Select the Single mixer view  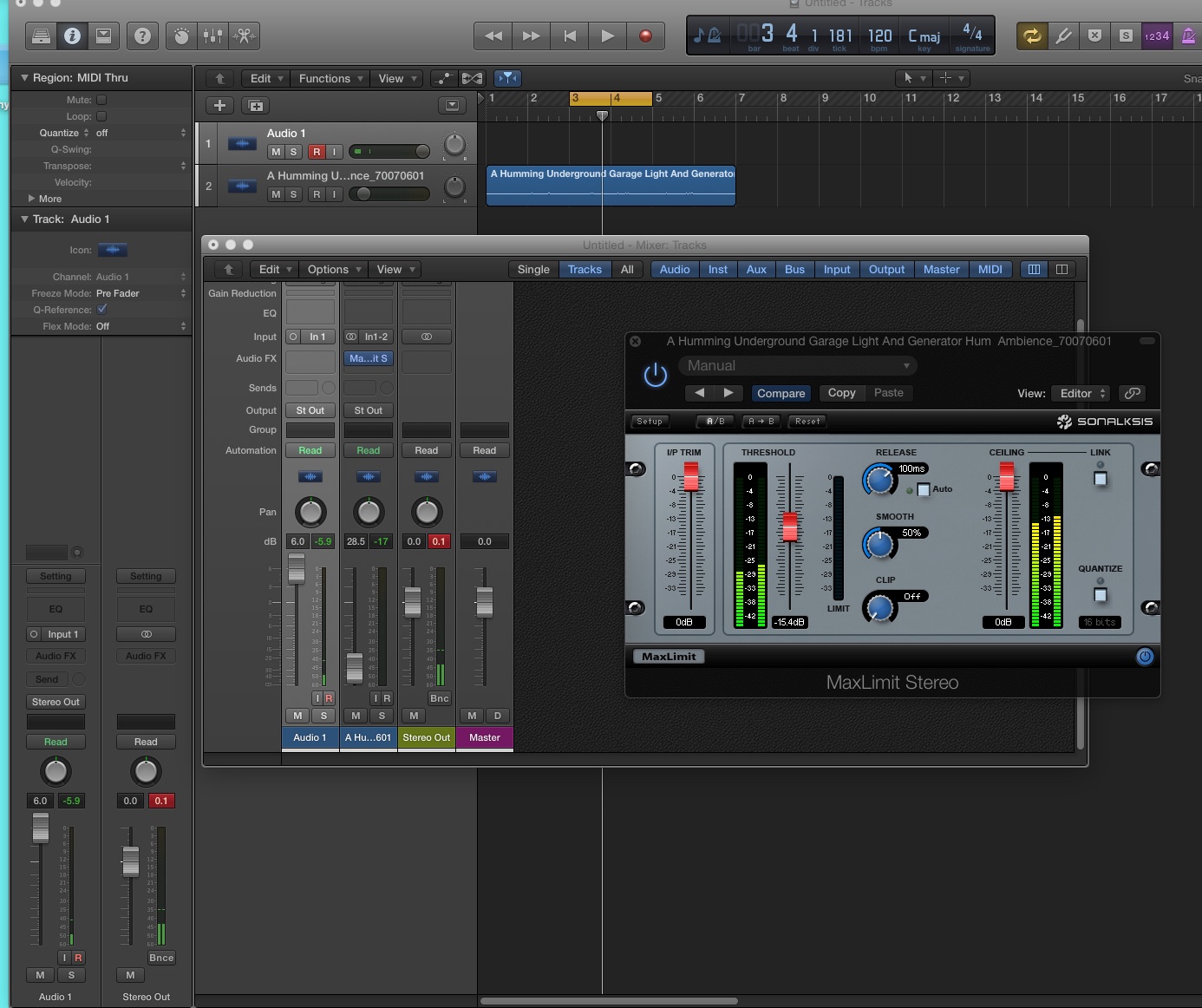point(533,270)
